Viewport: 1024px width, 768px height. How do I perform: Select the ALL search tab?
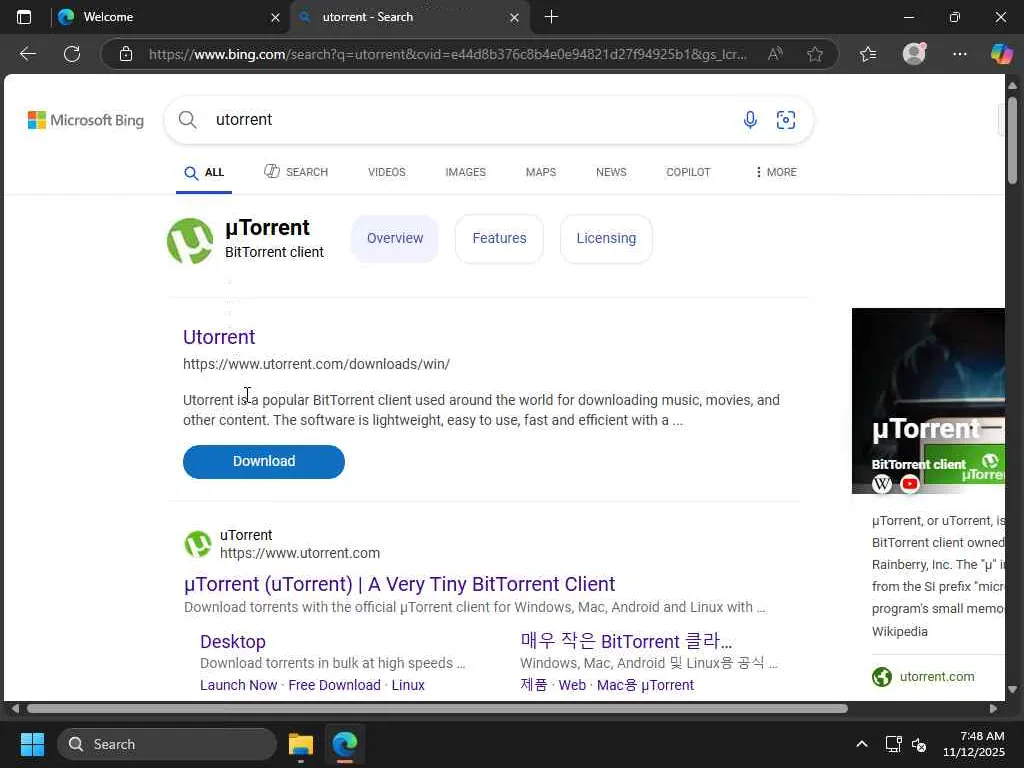coord(204,172)
